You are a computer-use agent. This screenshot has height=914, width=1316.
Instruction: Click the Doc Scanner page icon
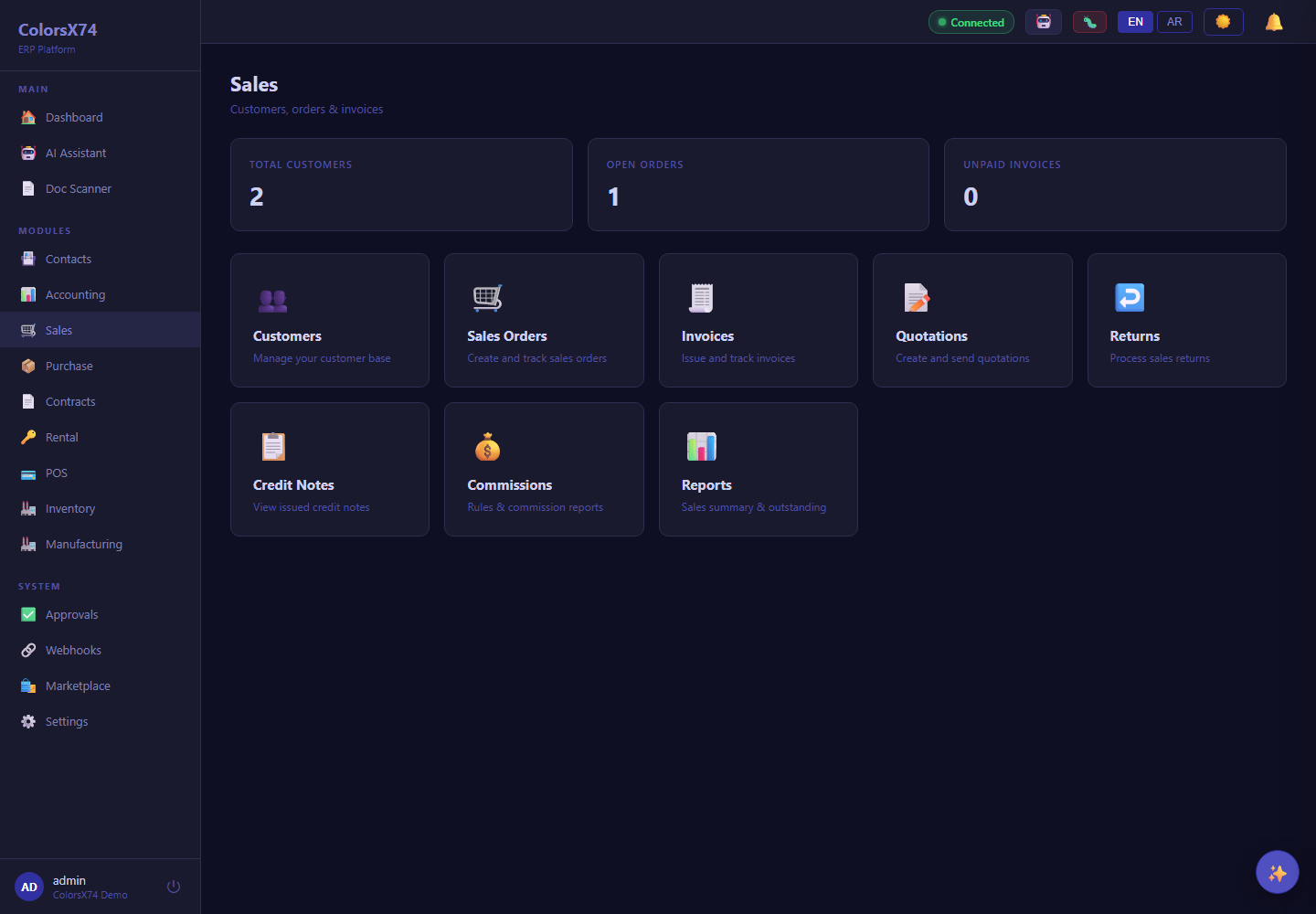(x=28, y=188)
